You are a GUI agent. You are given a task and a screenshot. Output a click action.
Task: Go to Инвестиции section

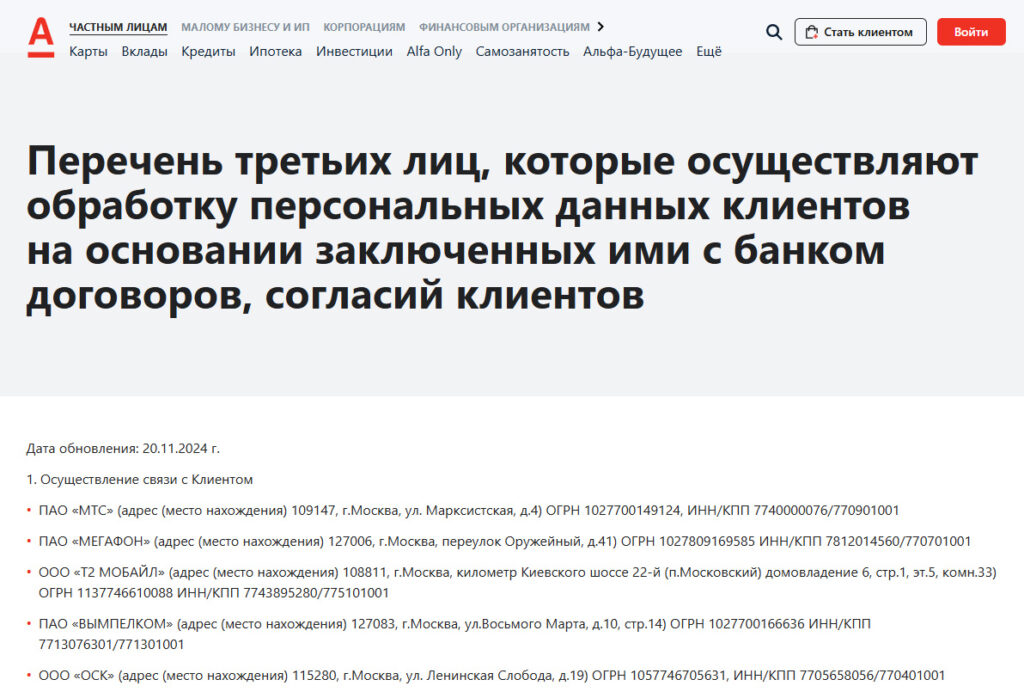coord(355,52)
